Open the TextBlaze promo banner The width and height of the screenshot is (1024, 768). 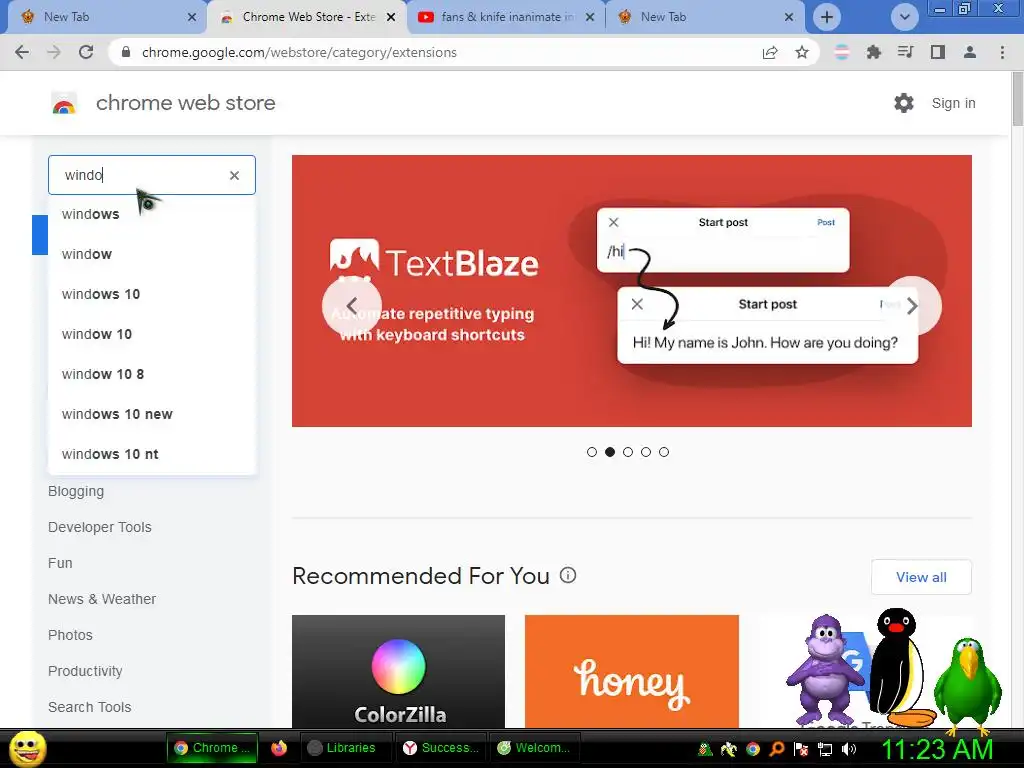632,291
